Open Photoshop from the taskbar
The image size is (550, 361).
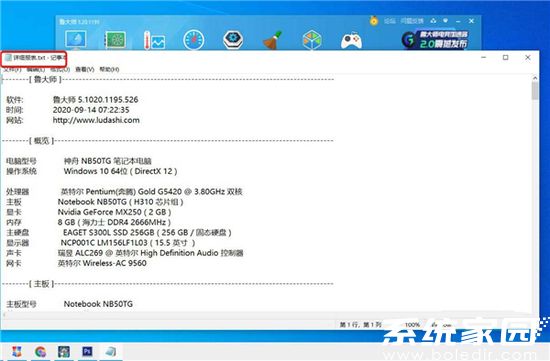point(87,351)
